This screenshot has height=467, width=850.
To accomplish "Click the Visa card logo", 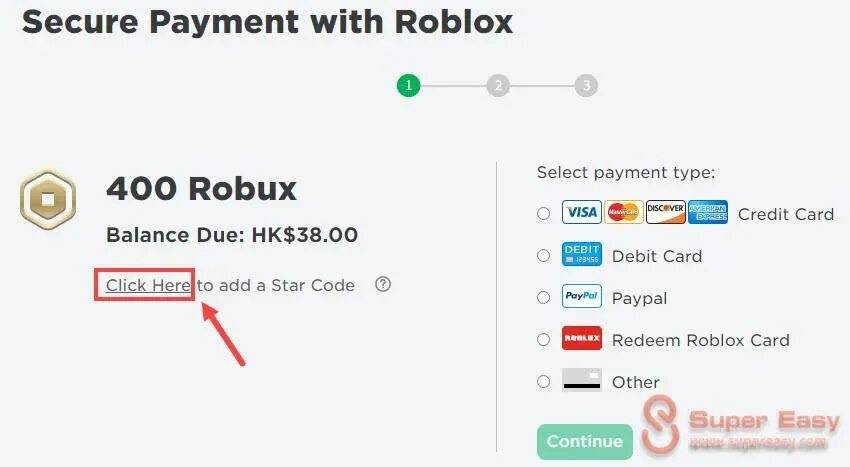I will [582, 212].
